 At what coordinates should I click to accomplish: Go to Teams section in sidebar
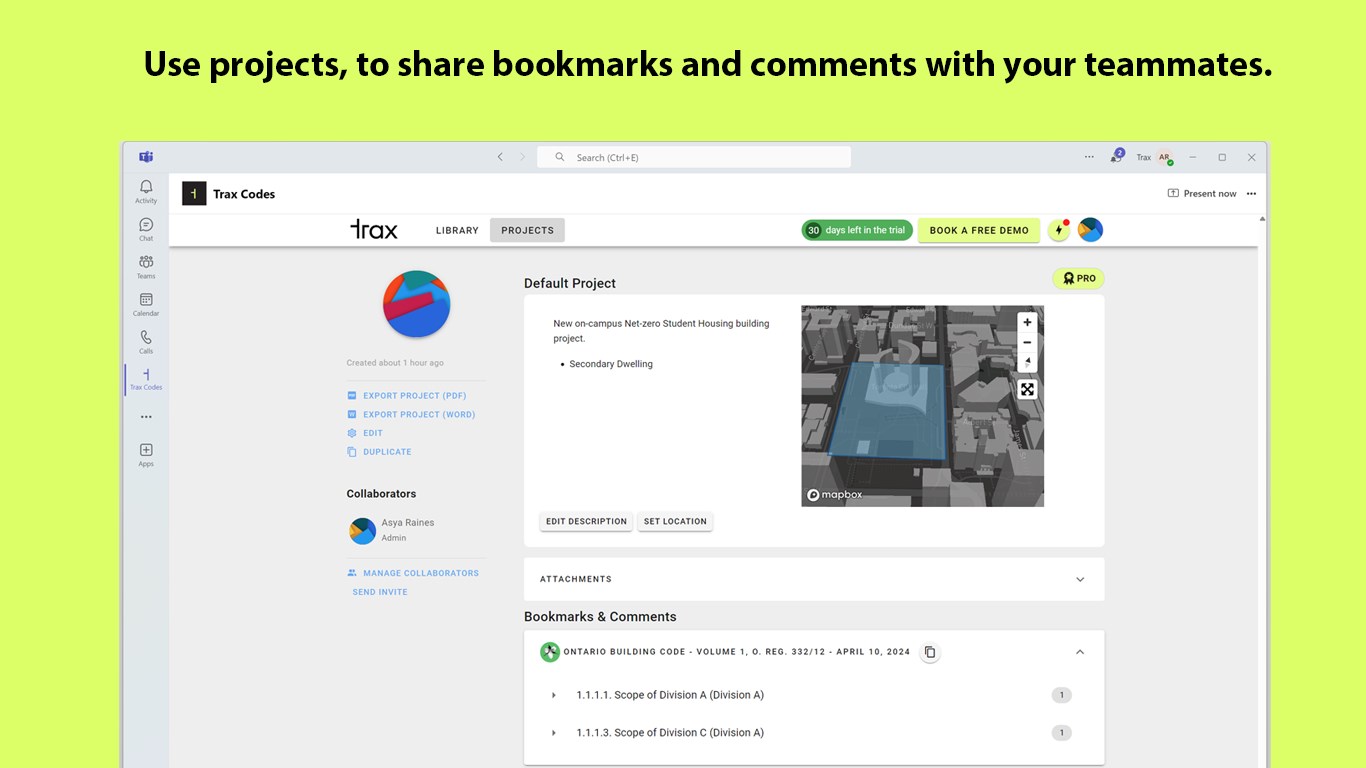pos(146,267)
